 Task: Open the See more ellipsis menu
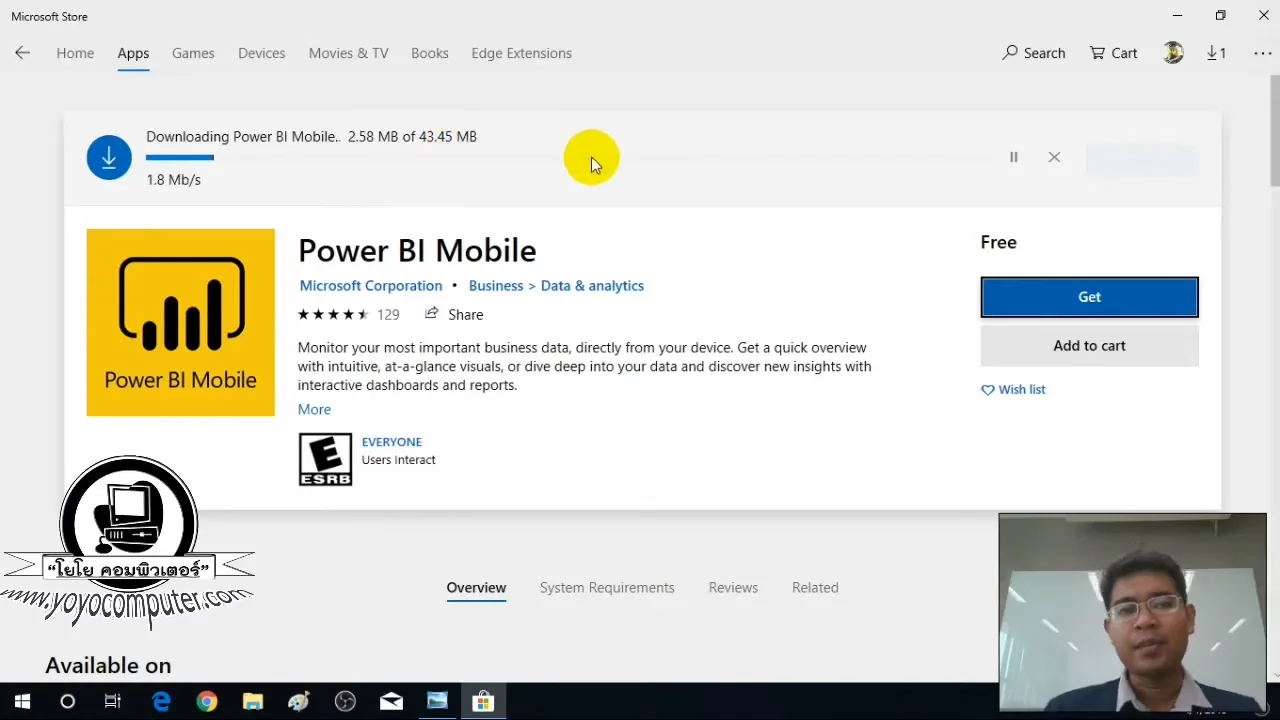1262,53
